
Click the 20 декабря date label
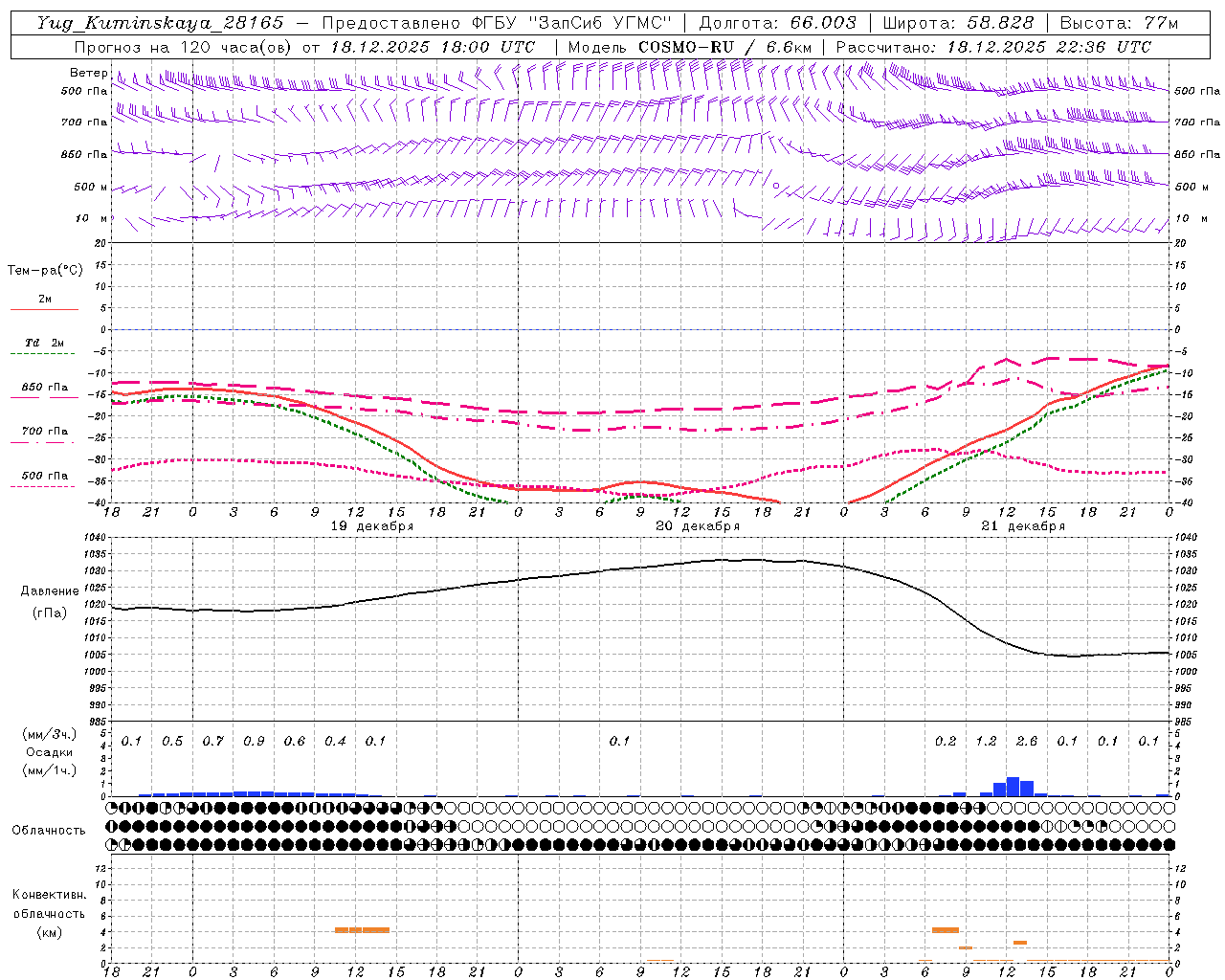[698, 526]
